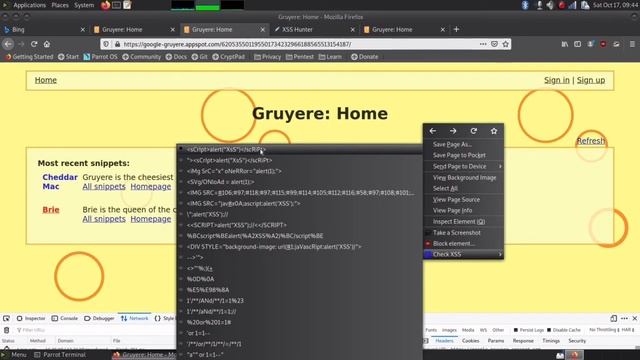This screenshot has width=640, height=360.
Task: Select the first <sCript>alert("XsS") payload
Action: coord(300,149)
